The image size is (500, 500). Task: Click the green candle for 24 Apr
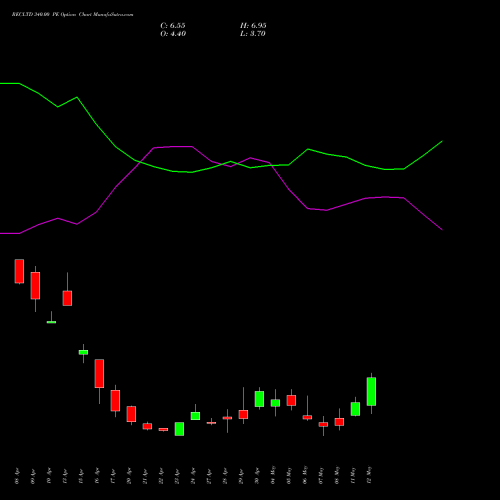point(195,416)
